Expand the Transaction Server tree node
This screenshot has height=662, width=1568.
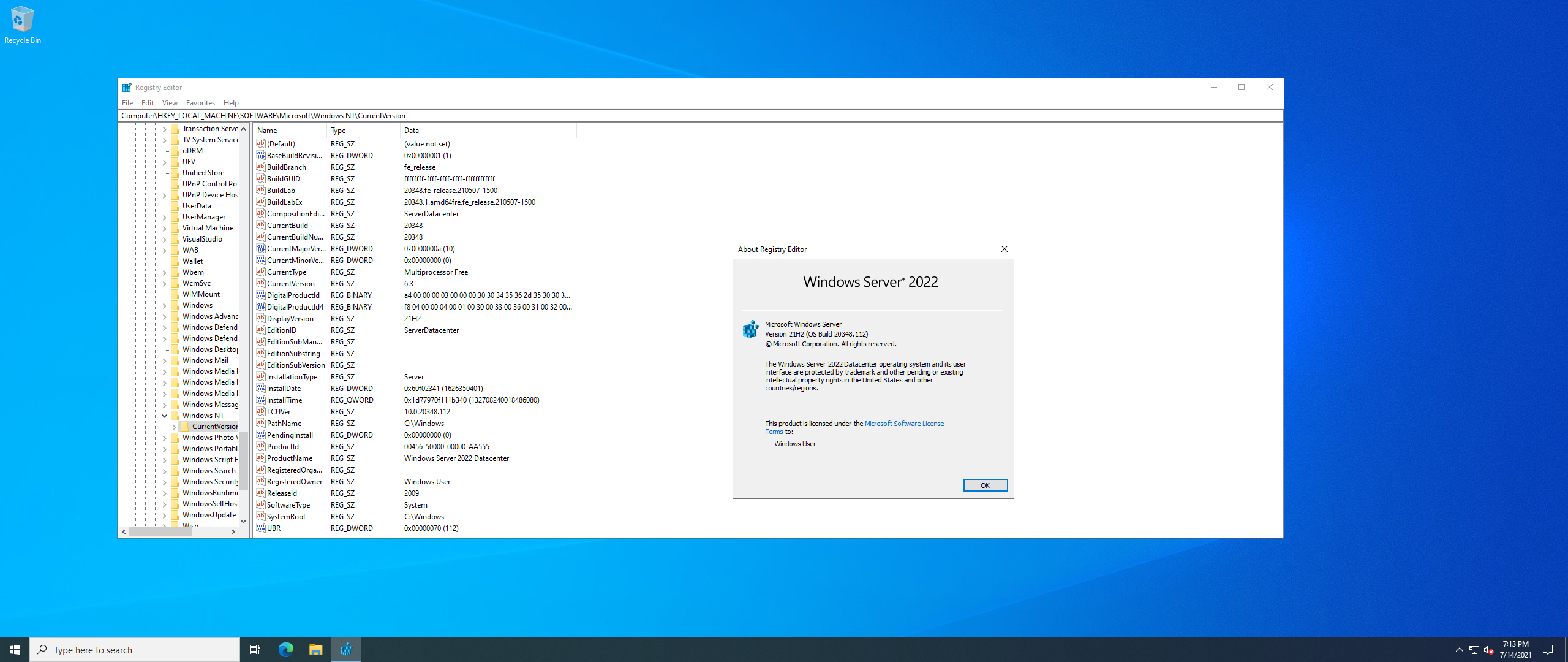pos(164,129)
